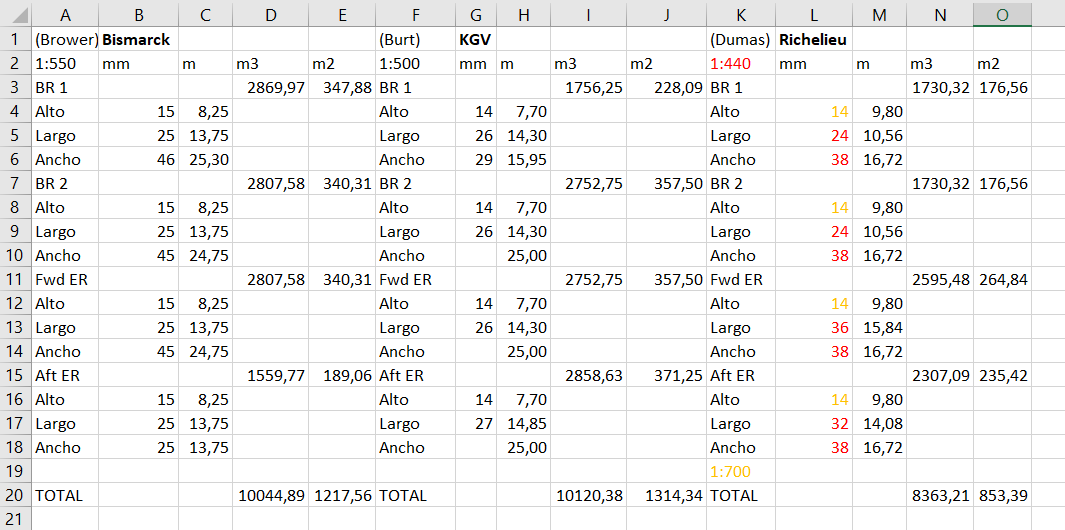Click Aft ER label in column K

coord(741,376)
